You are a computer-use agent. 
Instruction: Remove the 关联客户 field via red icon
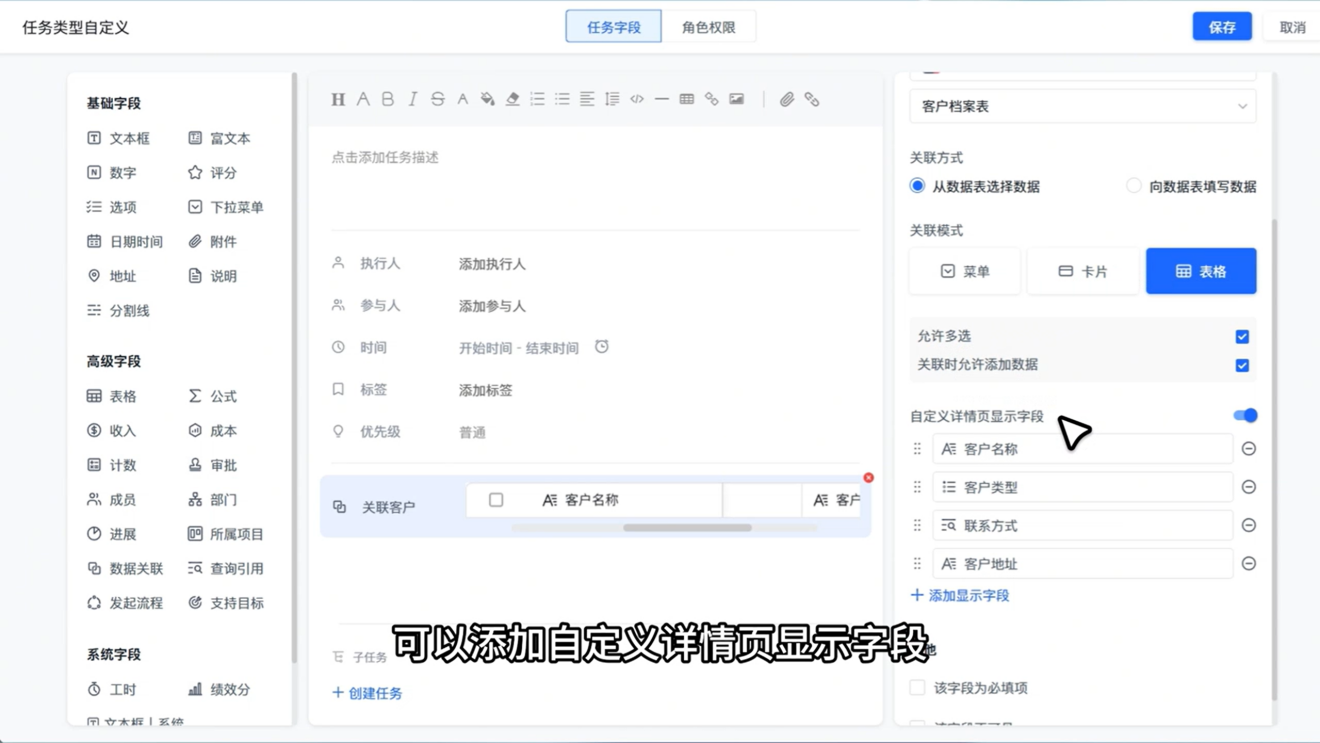pyautogui.click(x=868, y=478)
